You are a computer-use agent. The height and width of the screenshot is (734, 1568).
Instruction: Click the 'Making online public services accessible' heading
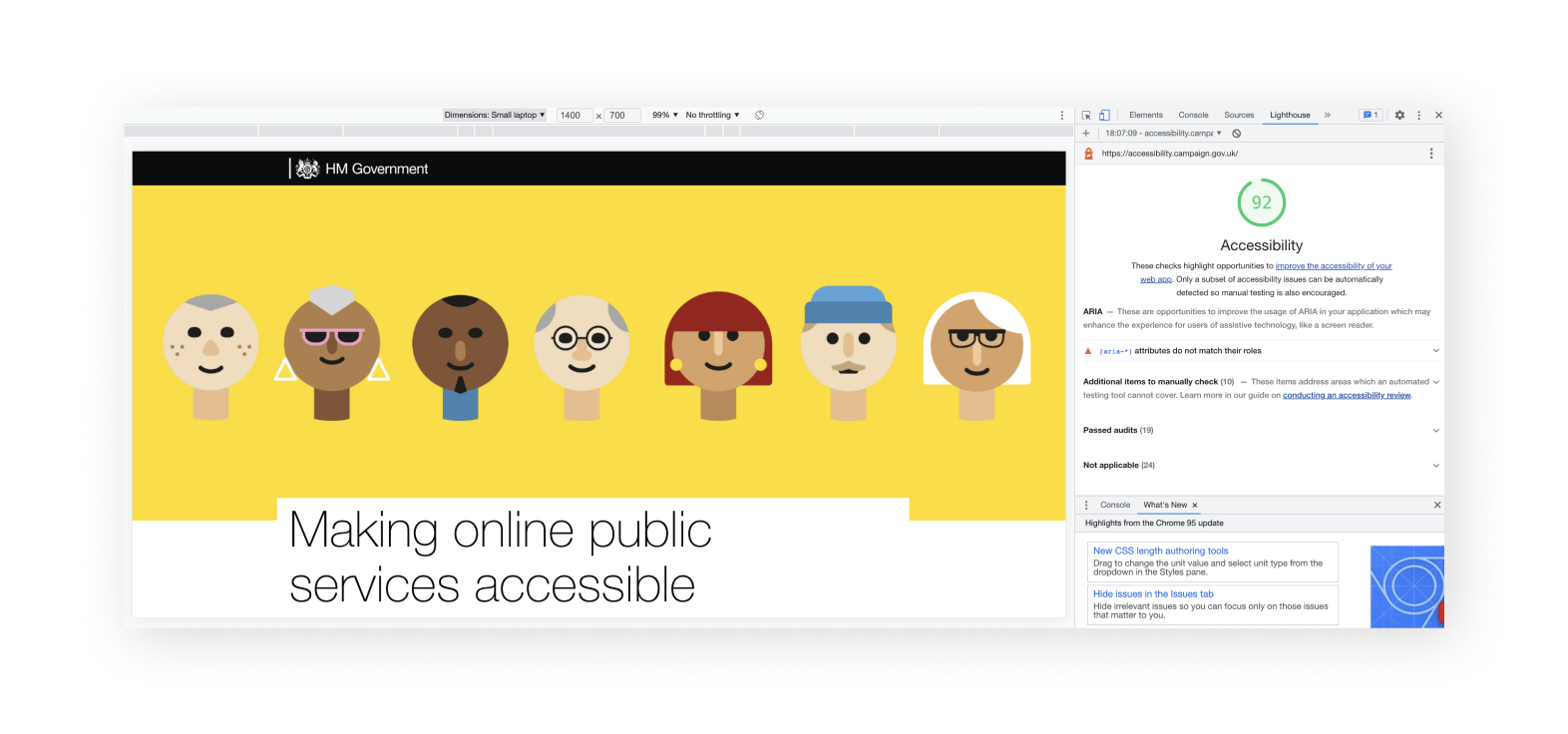[500, 557]
